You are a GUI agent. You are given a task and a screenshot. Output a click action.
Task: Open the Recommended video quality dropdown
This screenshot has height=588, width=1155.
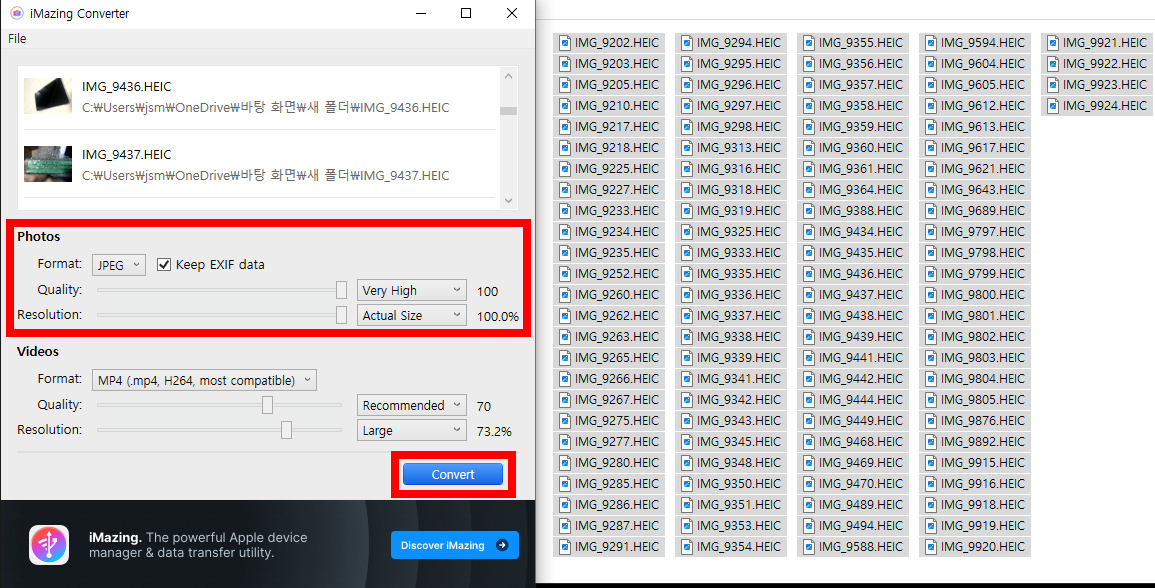tap(411, 405)
